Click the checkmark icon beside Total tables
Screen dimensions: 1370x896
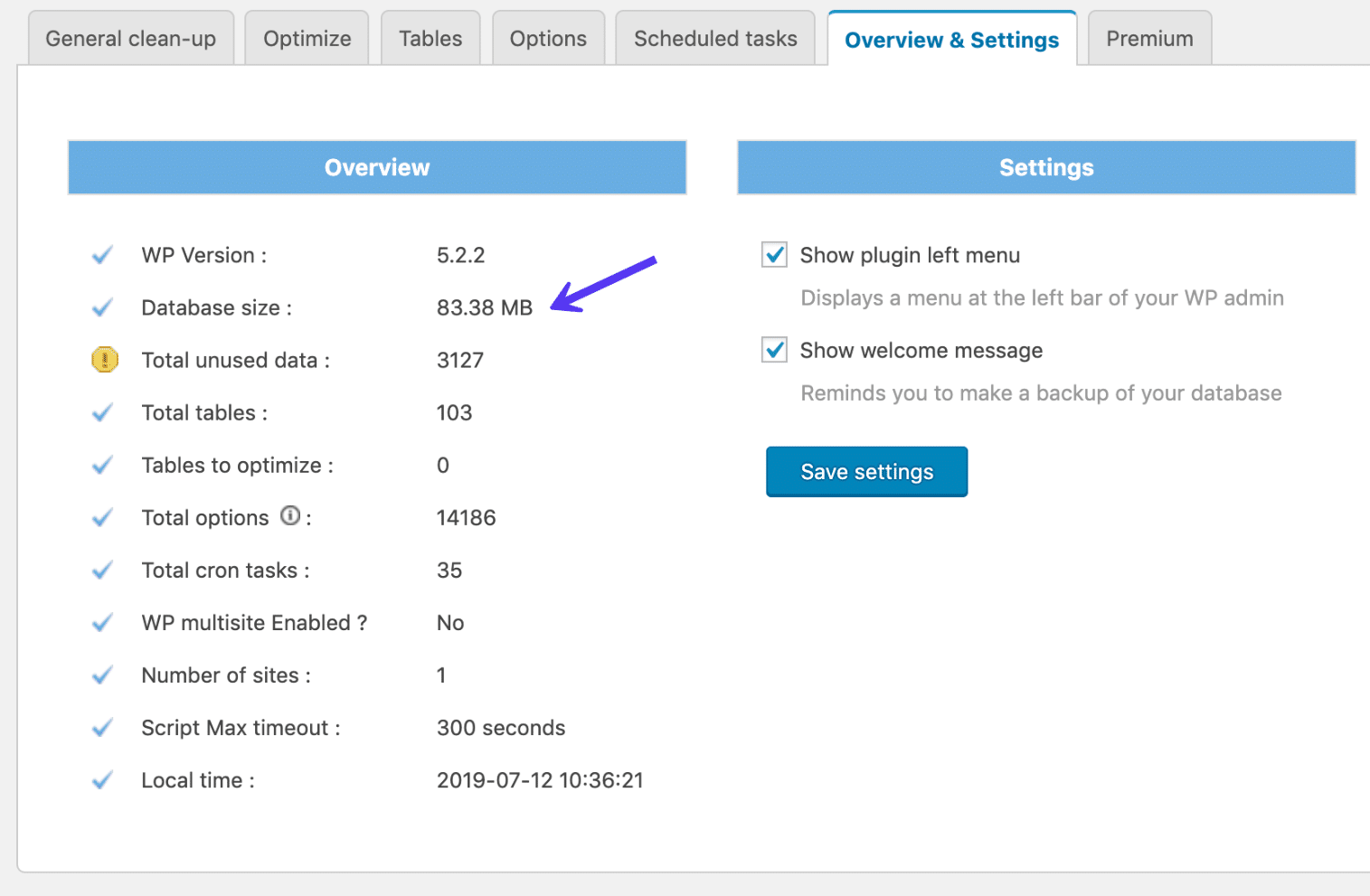(x=102, y=412)
